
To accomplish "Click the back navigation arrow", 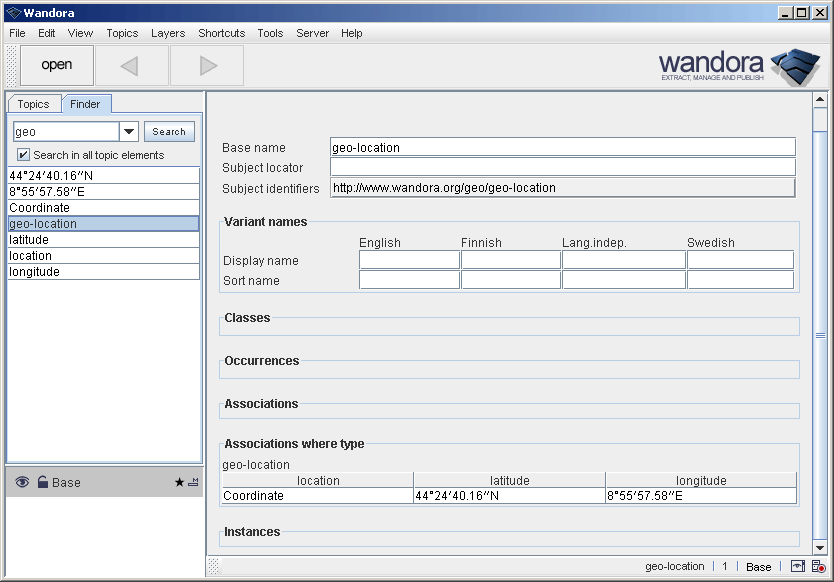I will (x=130, y=65).
